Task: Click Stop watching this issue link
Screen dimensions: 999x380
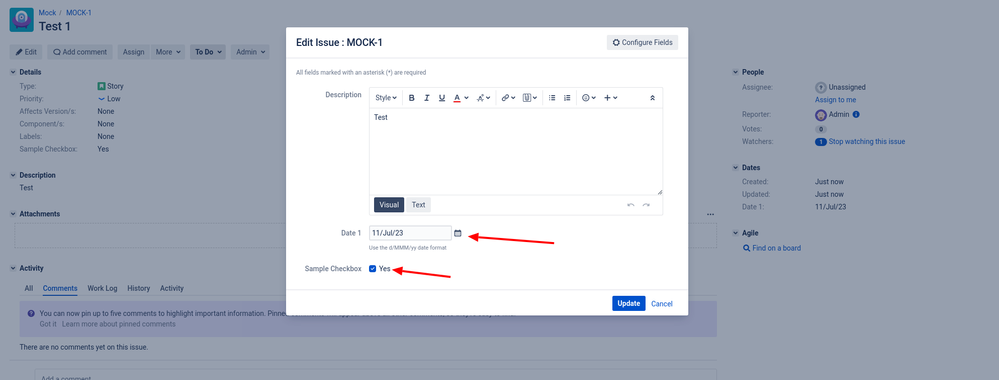Action: click(866, 142)
